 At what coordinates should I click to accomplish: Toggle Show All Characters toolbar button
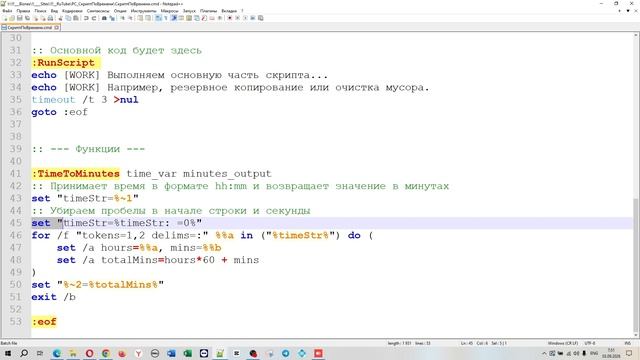pyautogui.click(x=165, y=18)
